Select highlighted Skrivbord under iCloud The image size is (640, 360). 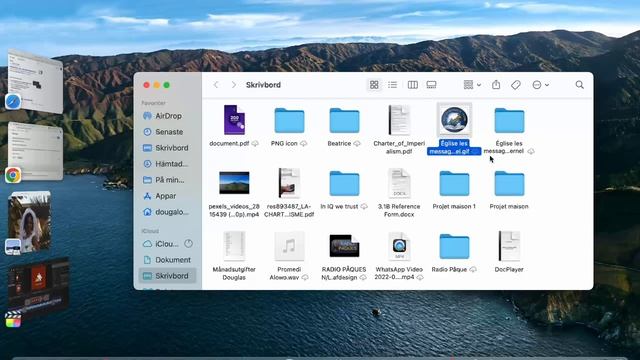(x=167, y=276)
